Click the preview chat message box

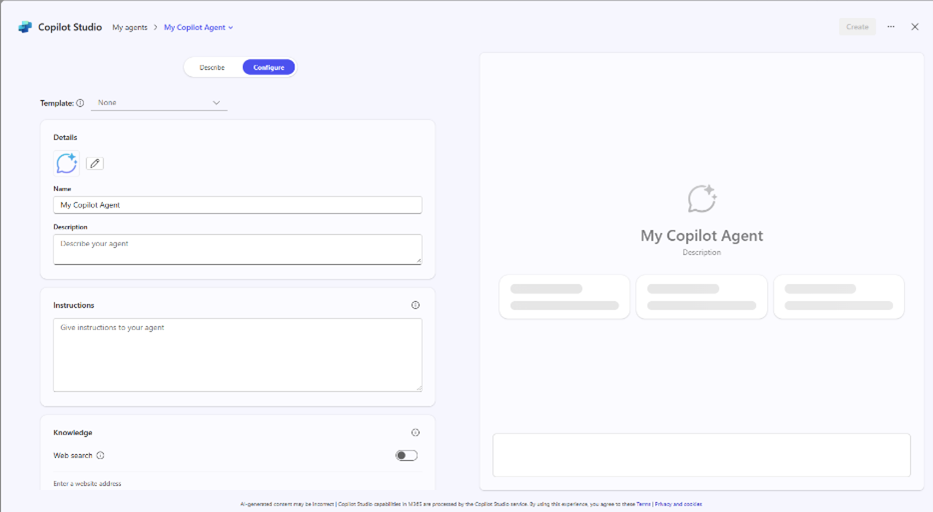(701, 456)
